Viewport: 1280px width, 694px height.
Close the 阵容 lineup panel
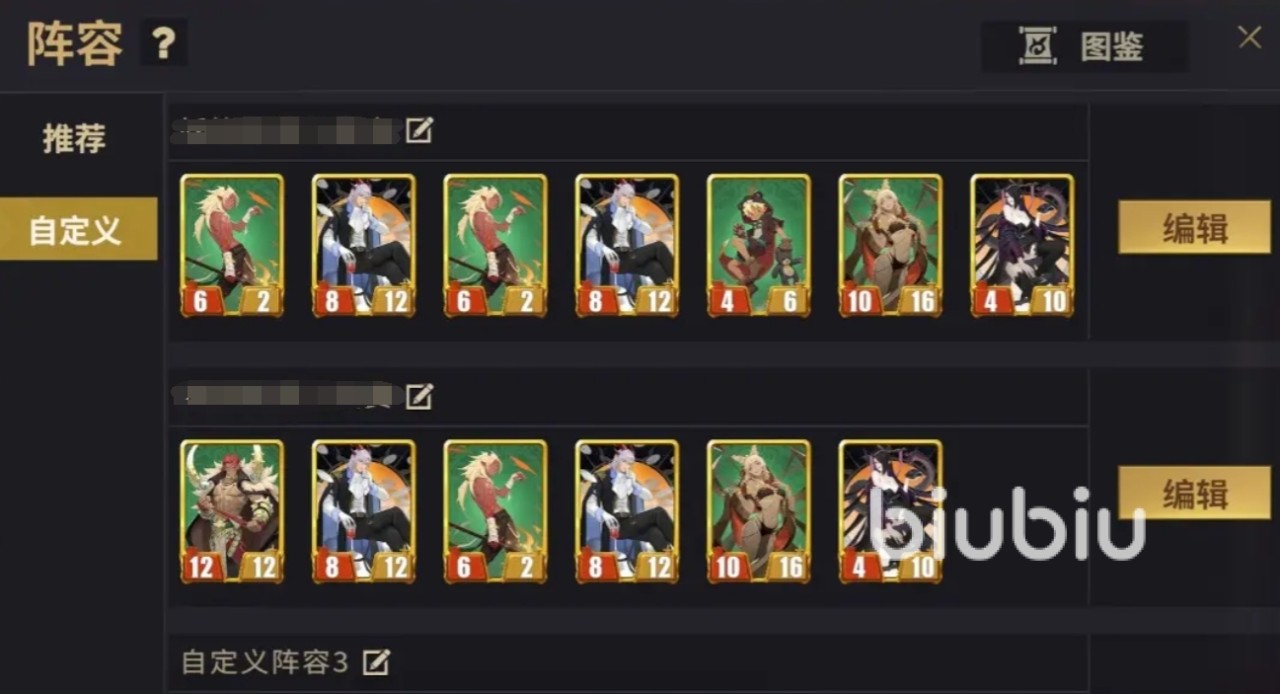1249,37
